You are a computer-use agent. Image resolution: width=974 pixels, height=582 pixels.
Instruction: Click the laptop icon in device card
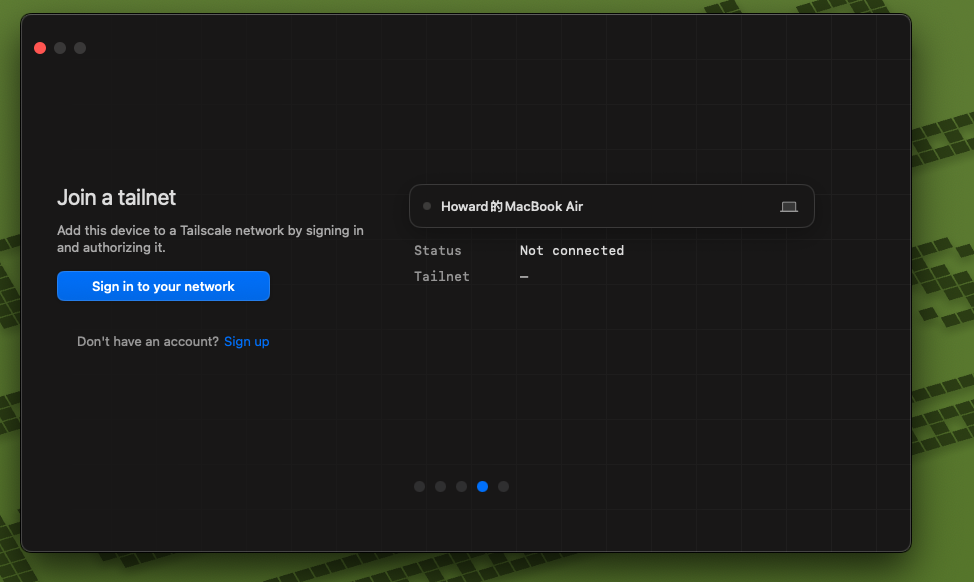point(788,207)
